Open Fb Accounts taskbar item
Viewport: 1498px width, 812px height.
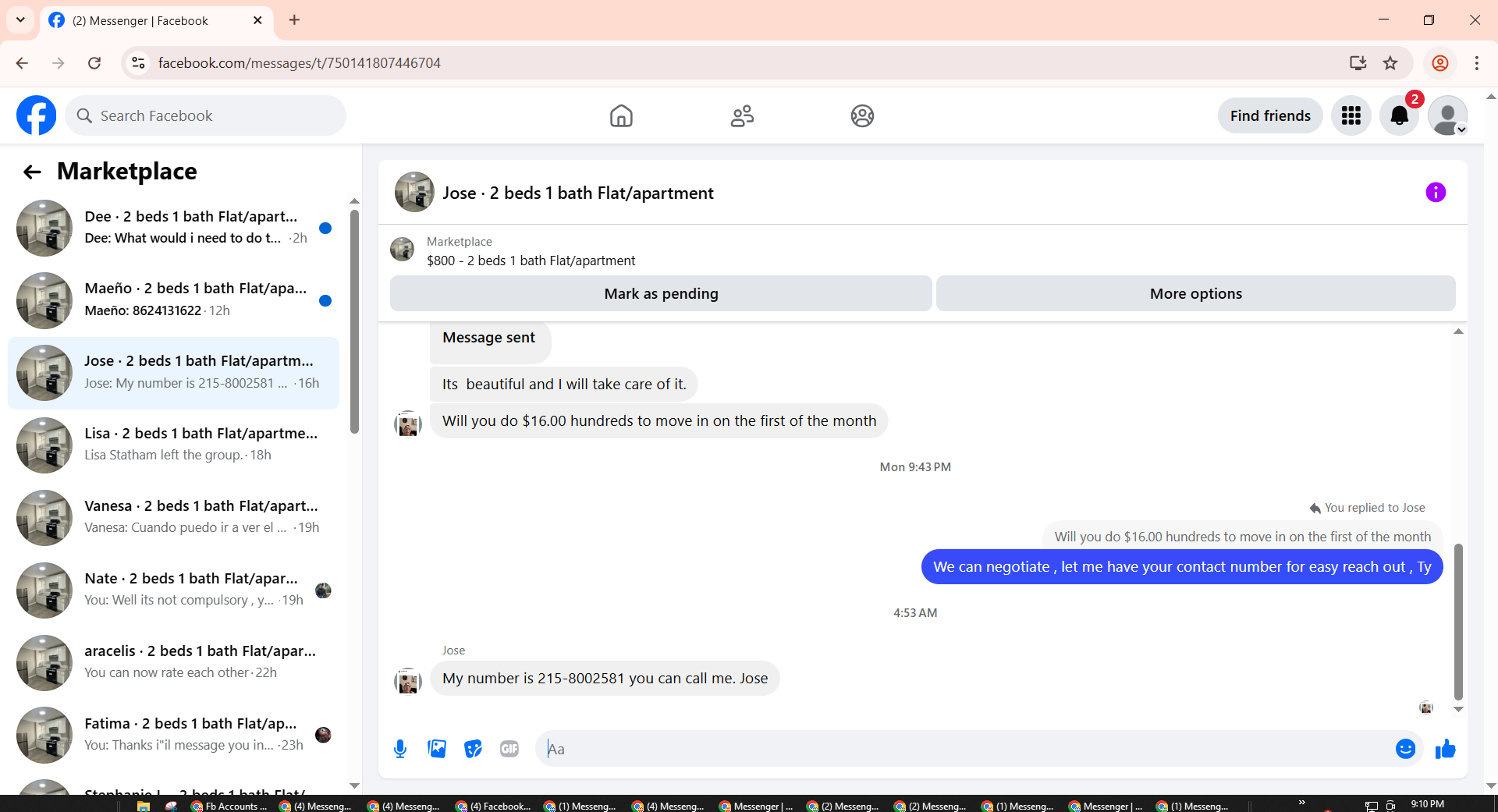[229, 806]
